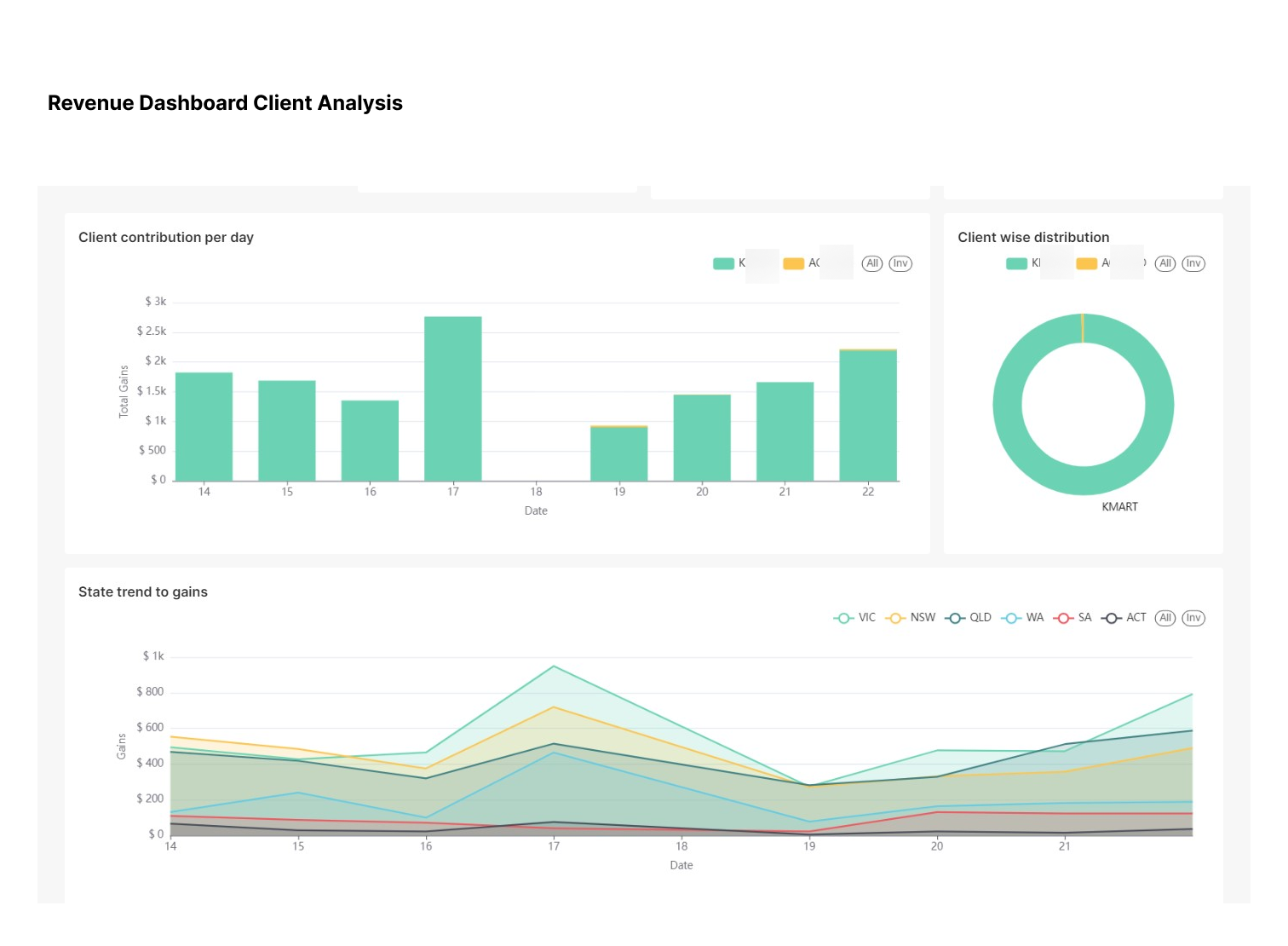Toggle the ACT series in state trend legend
1288x946 pixels.
pyautogui.click(x=1124, y=618)
